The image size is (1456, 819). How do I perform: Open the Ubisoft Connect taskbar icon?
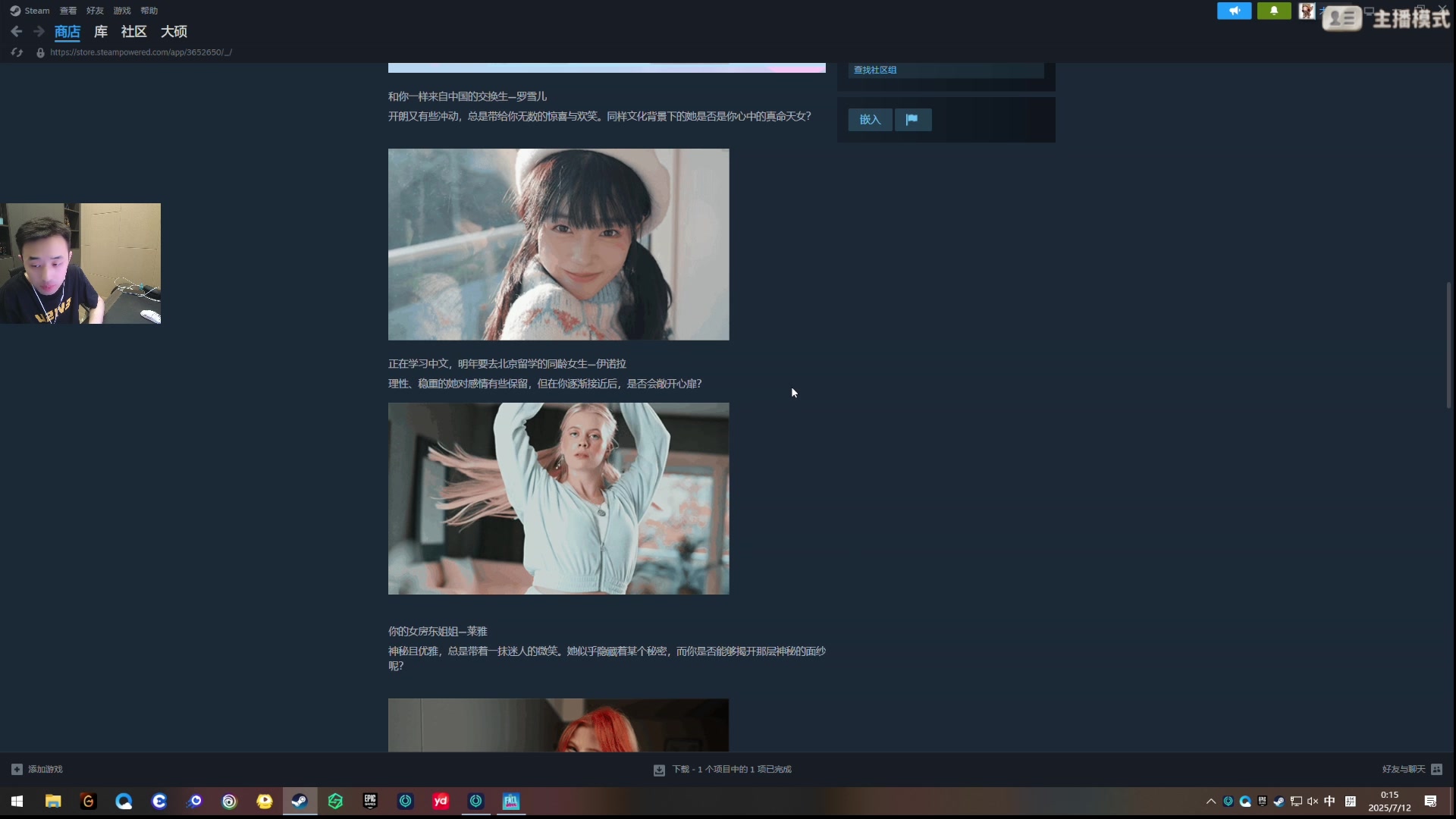click(x=230, y=801)
